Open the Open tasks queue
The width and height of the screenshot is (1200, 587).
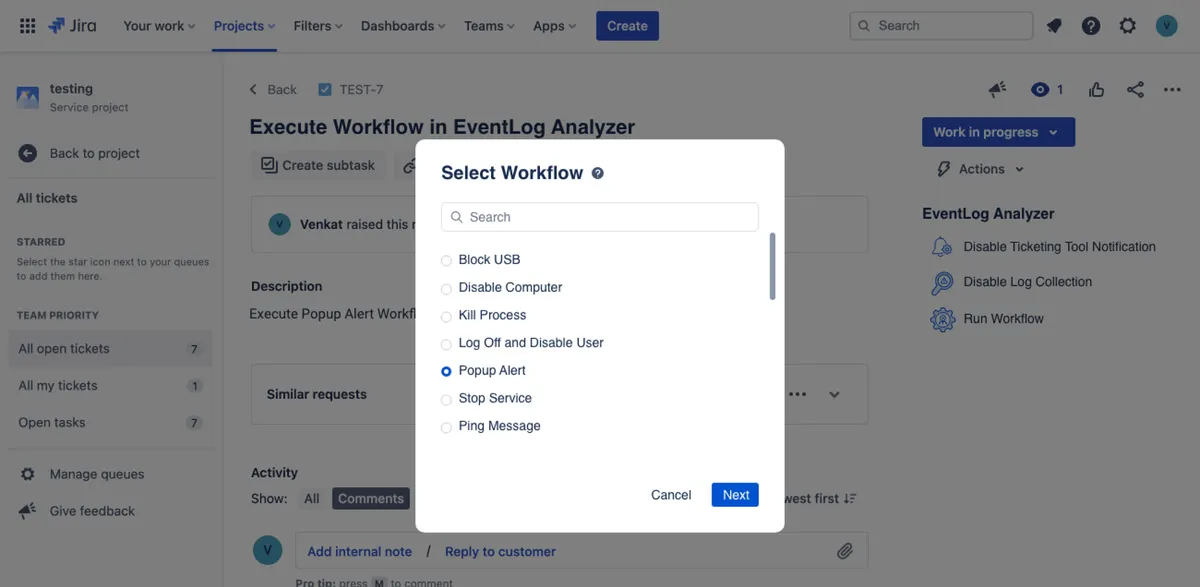coord(112,423)
